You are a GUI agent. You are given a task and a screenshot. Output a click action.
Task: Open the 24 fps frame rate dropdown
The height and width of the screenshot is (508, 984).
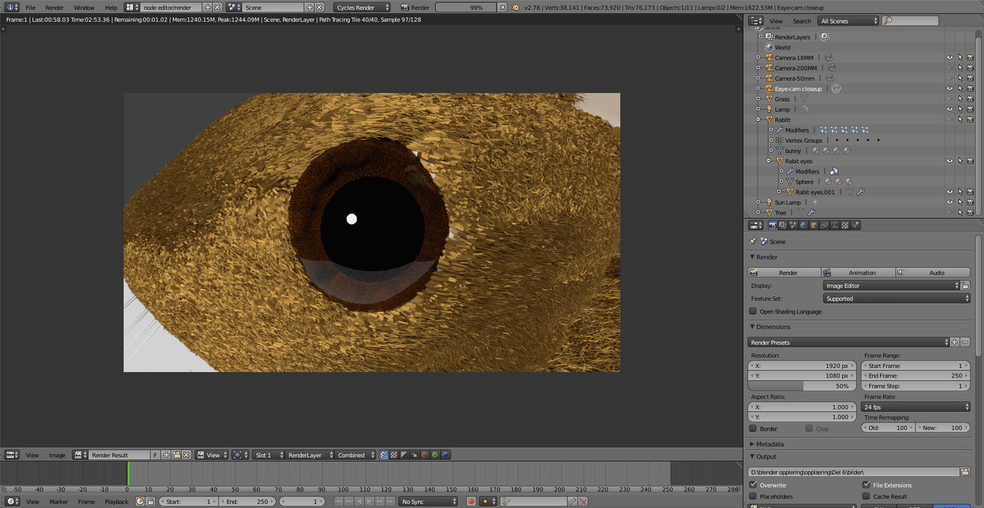pos(916,407)
